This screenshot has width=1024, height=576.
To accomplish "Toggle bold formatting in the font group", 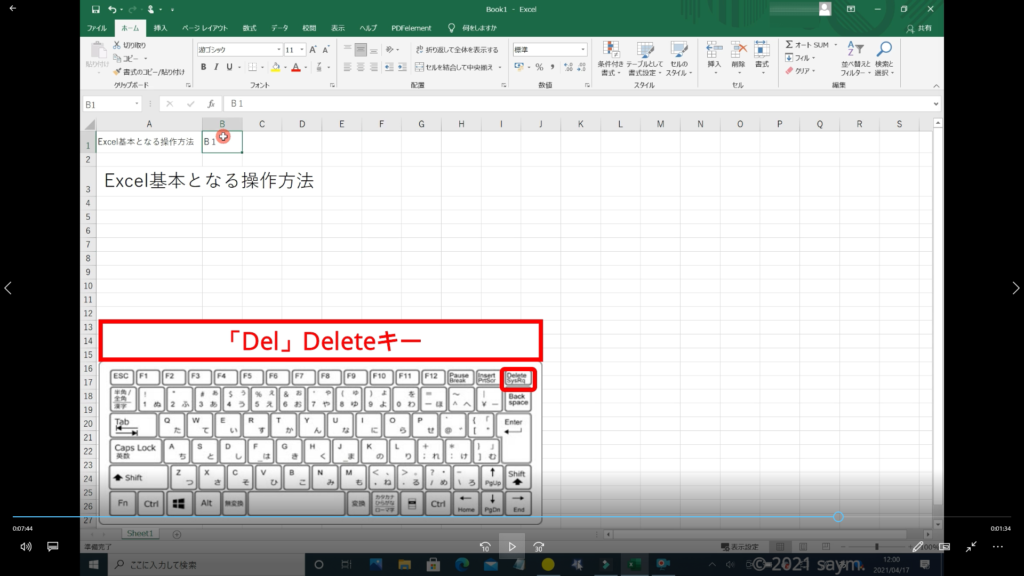I will tap(203, 67).
